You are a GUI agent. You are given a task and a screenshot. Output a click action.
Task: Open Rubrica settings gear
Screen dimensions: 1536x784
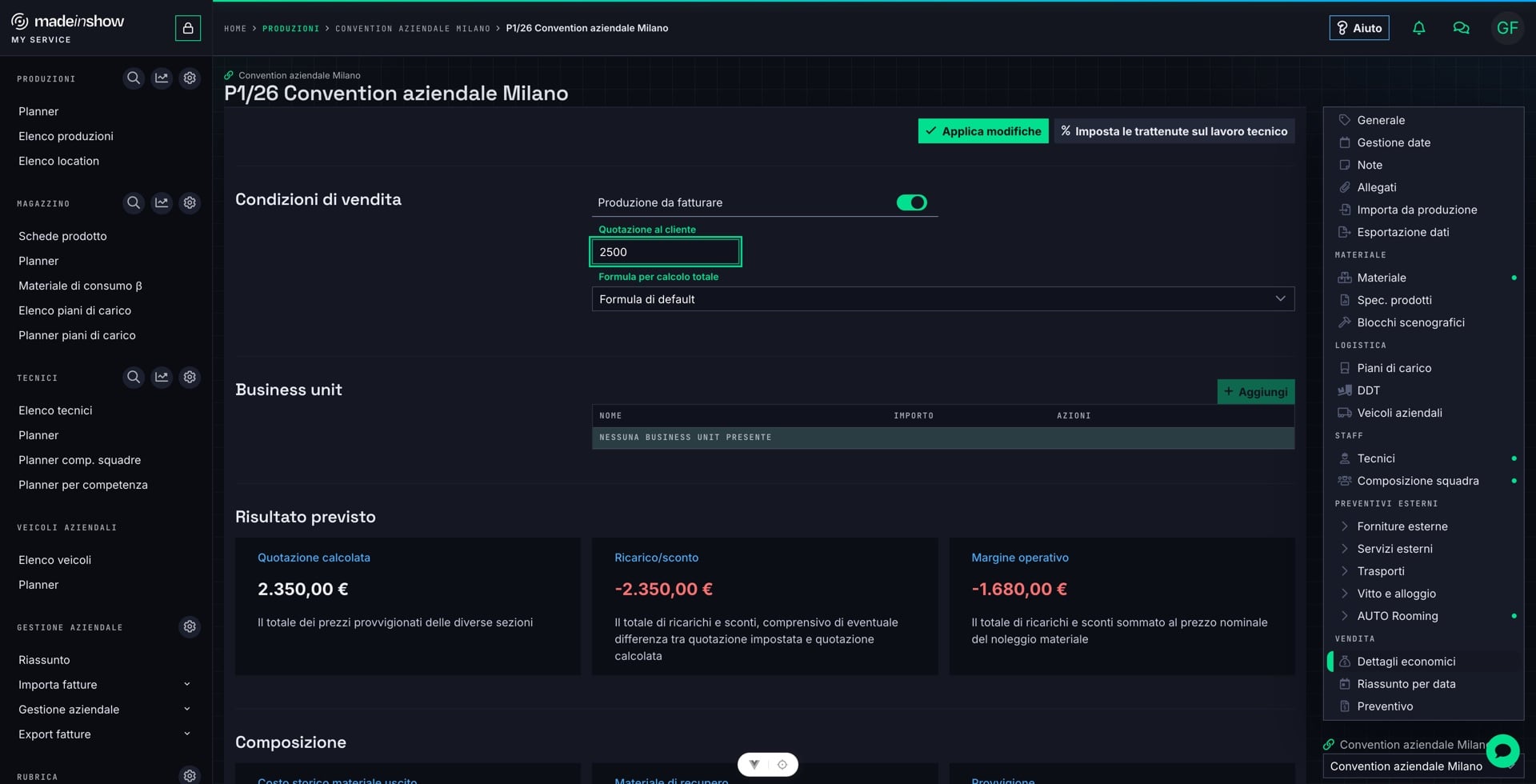coord(190,775)
